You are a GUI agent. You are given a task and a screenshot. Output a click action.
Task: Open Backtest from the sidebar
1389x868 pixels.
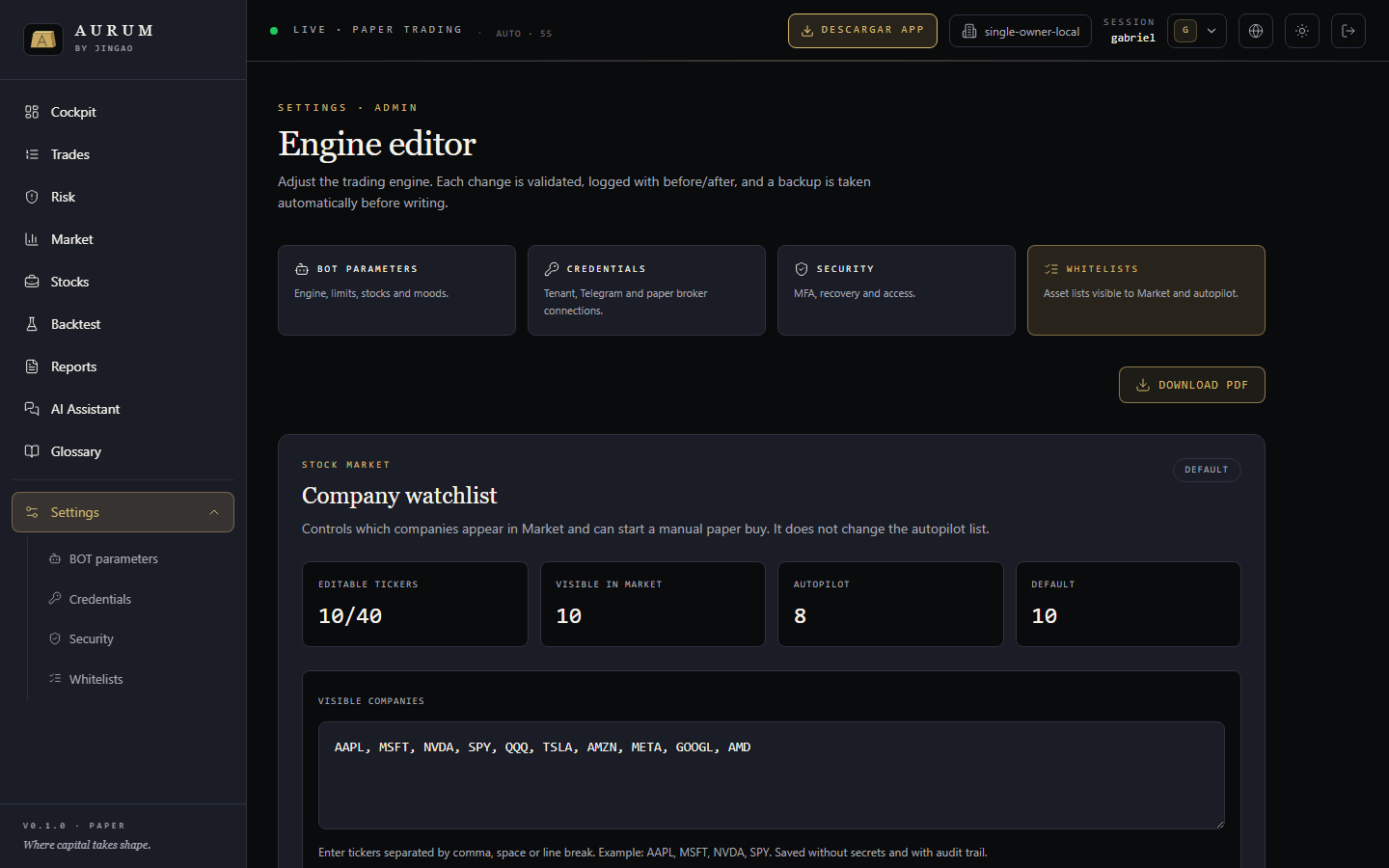pyautogui.click(x=123, y=324)
